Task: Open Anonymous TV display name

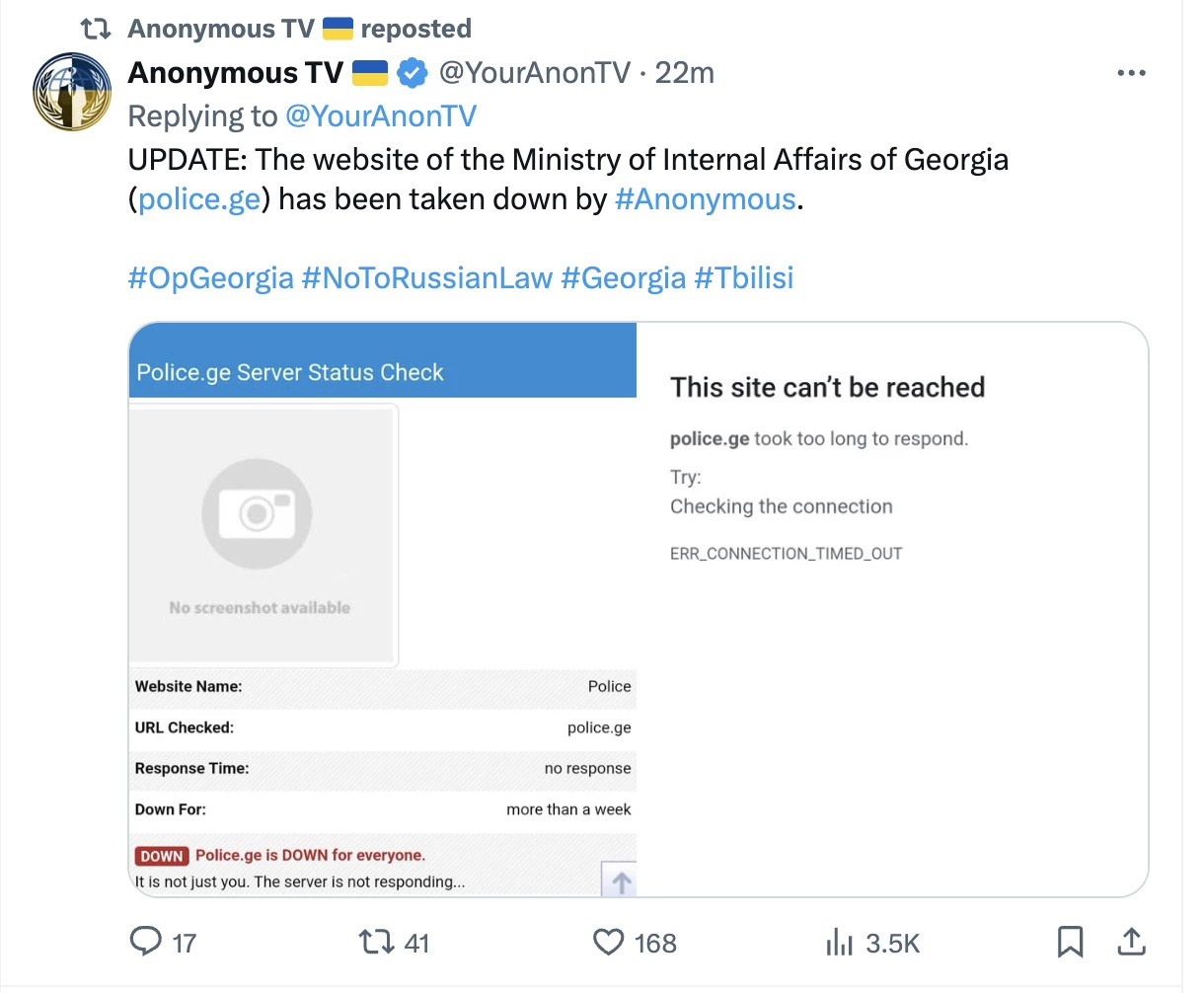Action: pos(236,72)
